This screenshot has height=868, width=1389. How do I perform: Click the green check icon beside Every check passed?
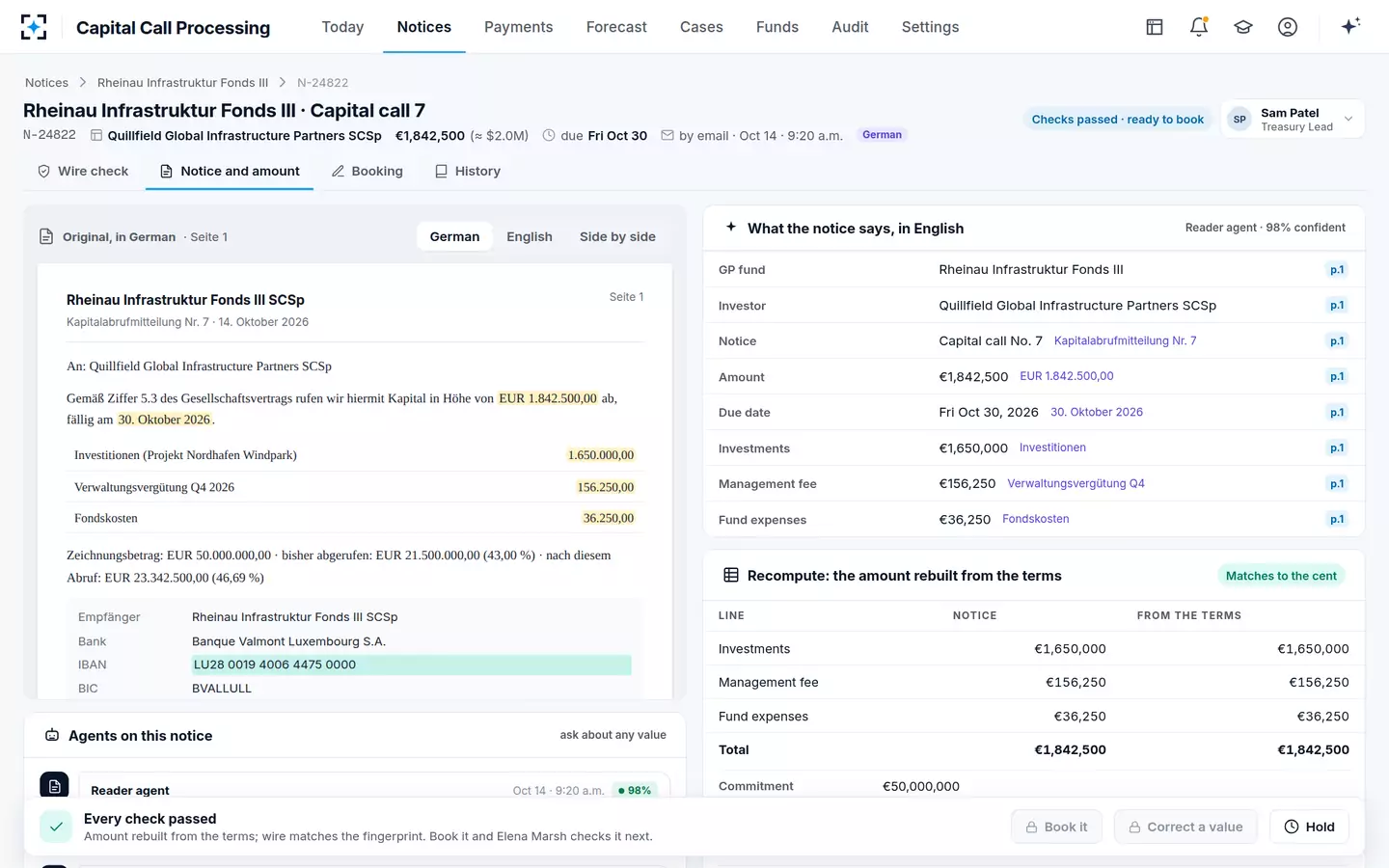[56, 827]
